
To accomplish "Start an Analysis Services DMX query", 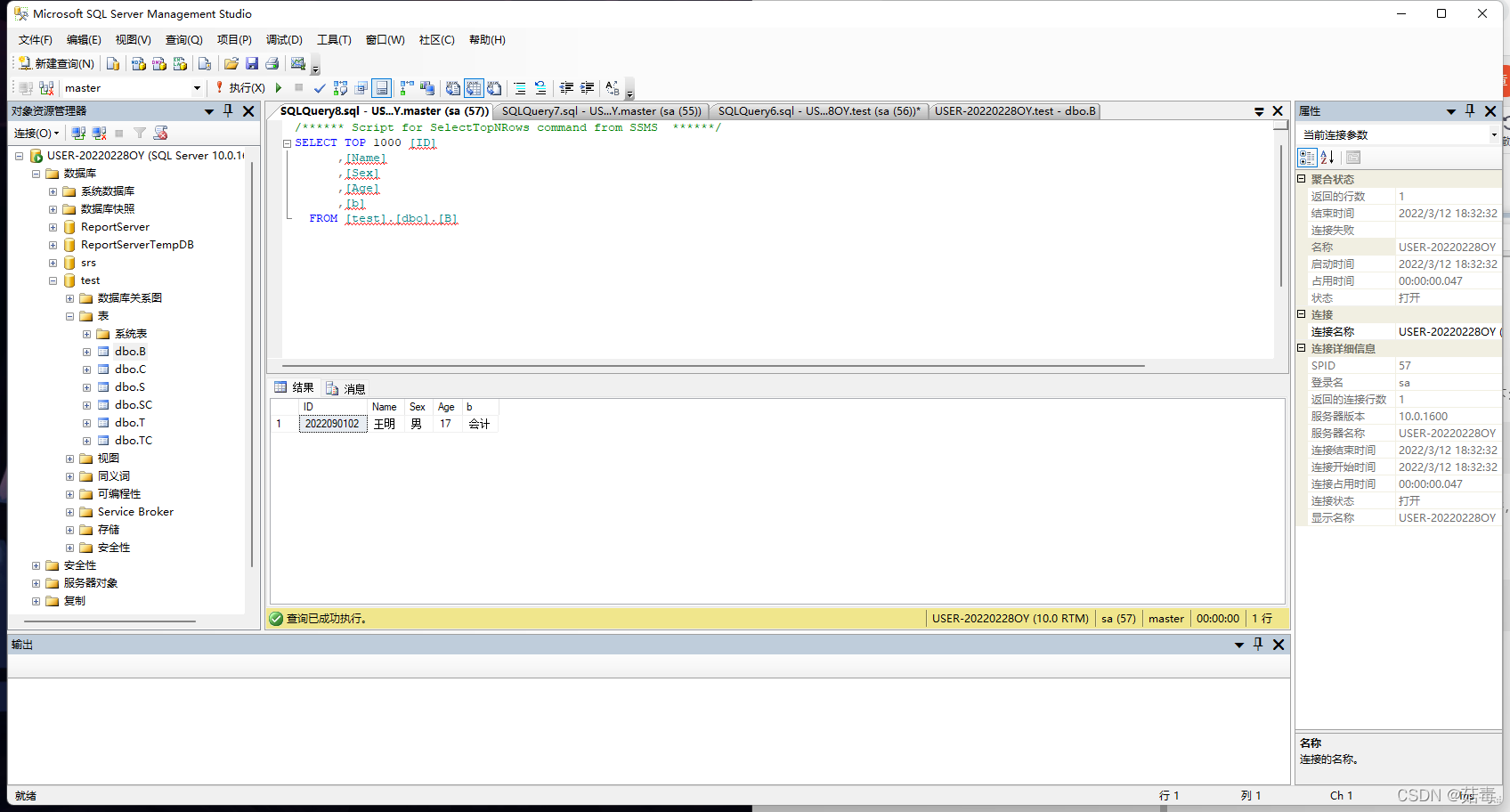I will [x=159, y=63].
